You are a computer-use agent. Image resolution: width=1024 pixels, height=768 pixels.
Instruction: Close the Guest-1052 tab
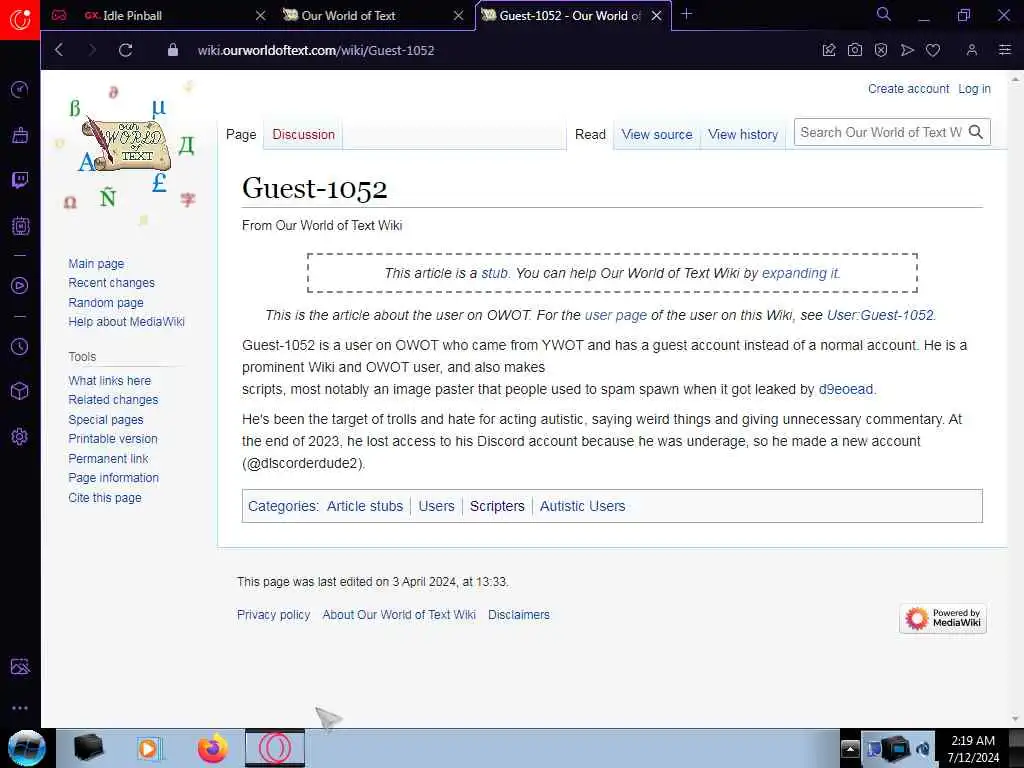[x=657, y=15]
